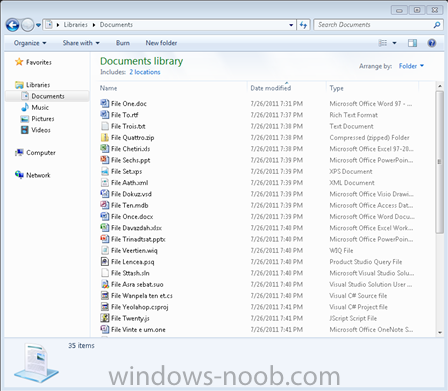The height and width of the screenshot is (391, 448).
Task: Open the Share with menu
Action: coord(81,43)
